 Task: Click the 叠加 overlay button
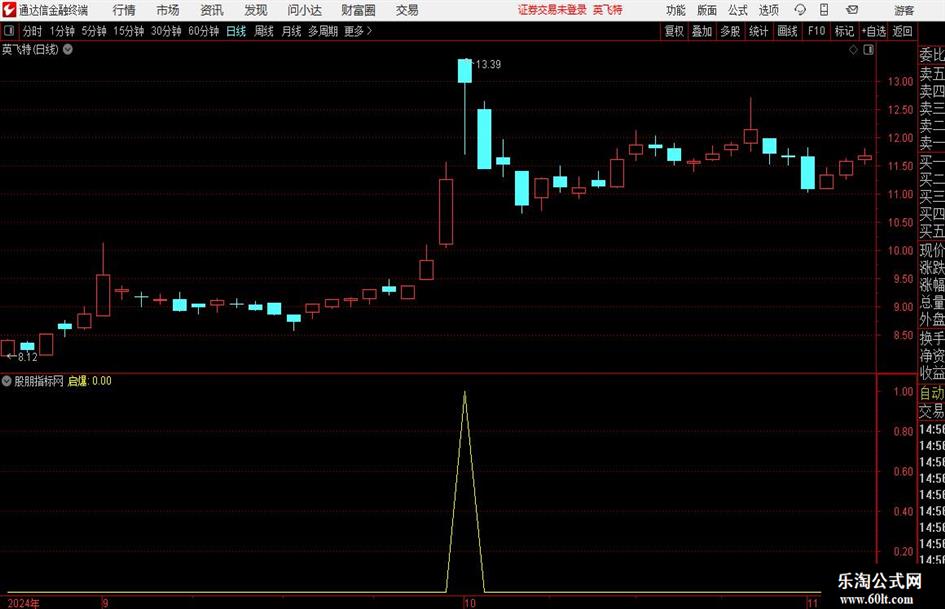(702, 31)
